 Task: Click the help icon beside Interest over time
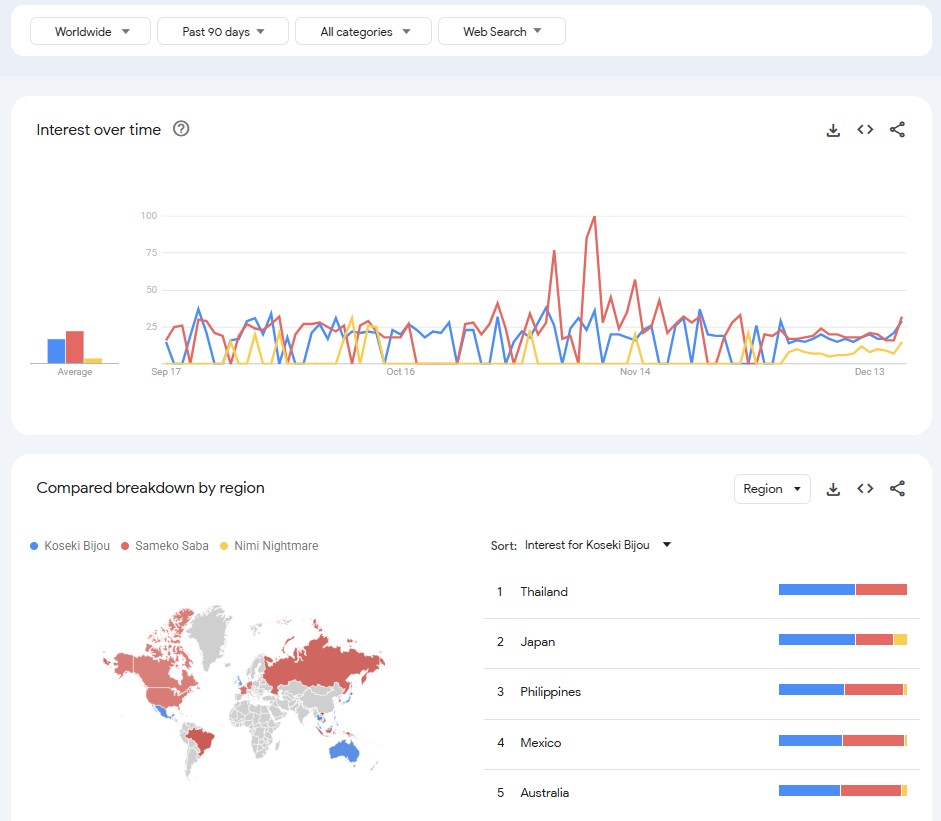click(x=181, y=128)
